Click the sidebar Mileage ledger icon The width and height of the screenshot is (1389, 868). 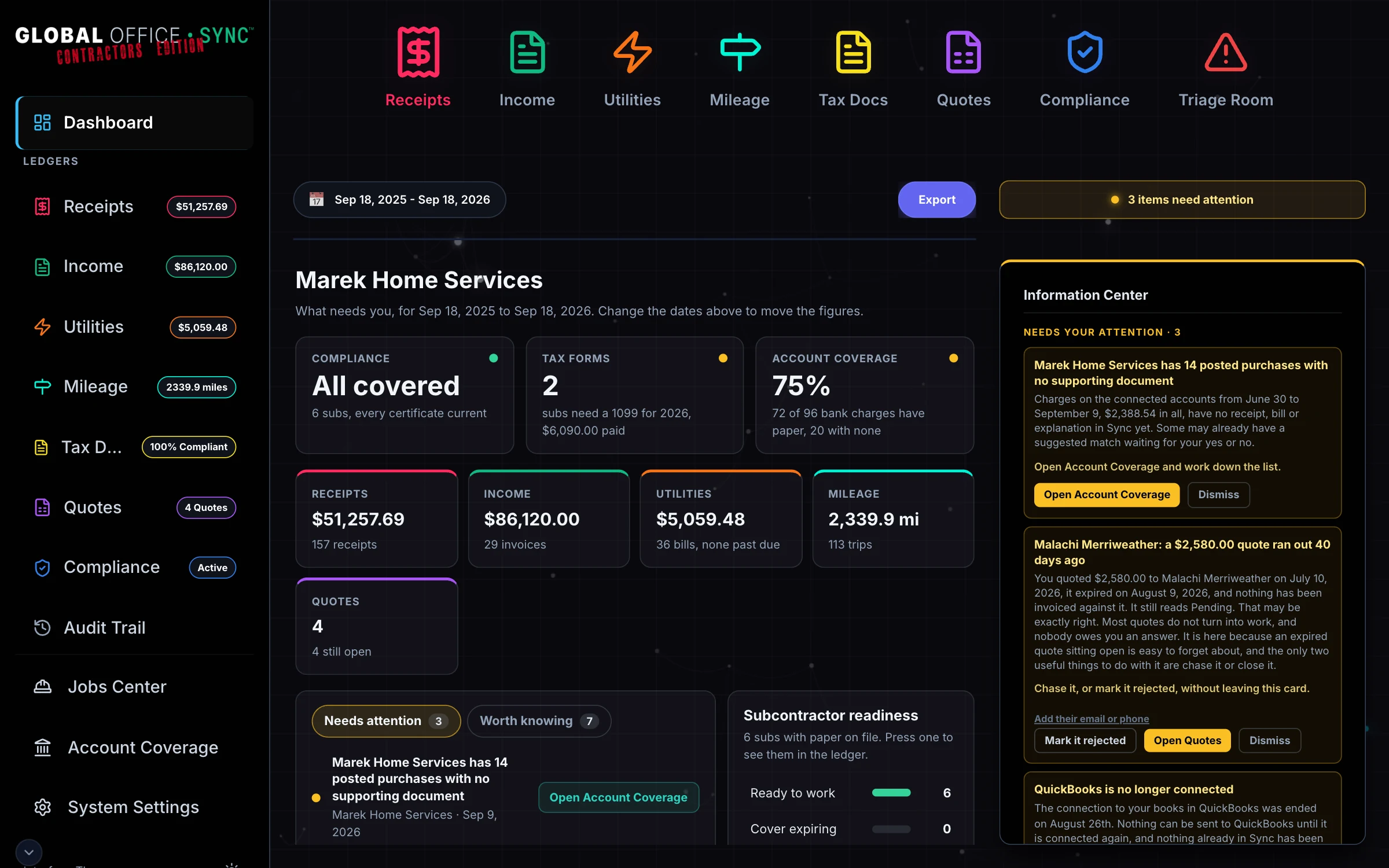[42, 387]
